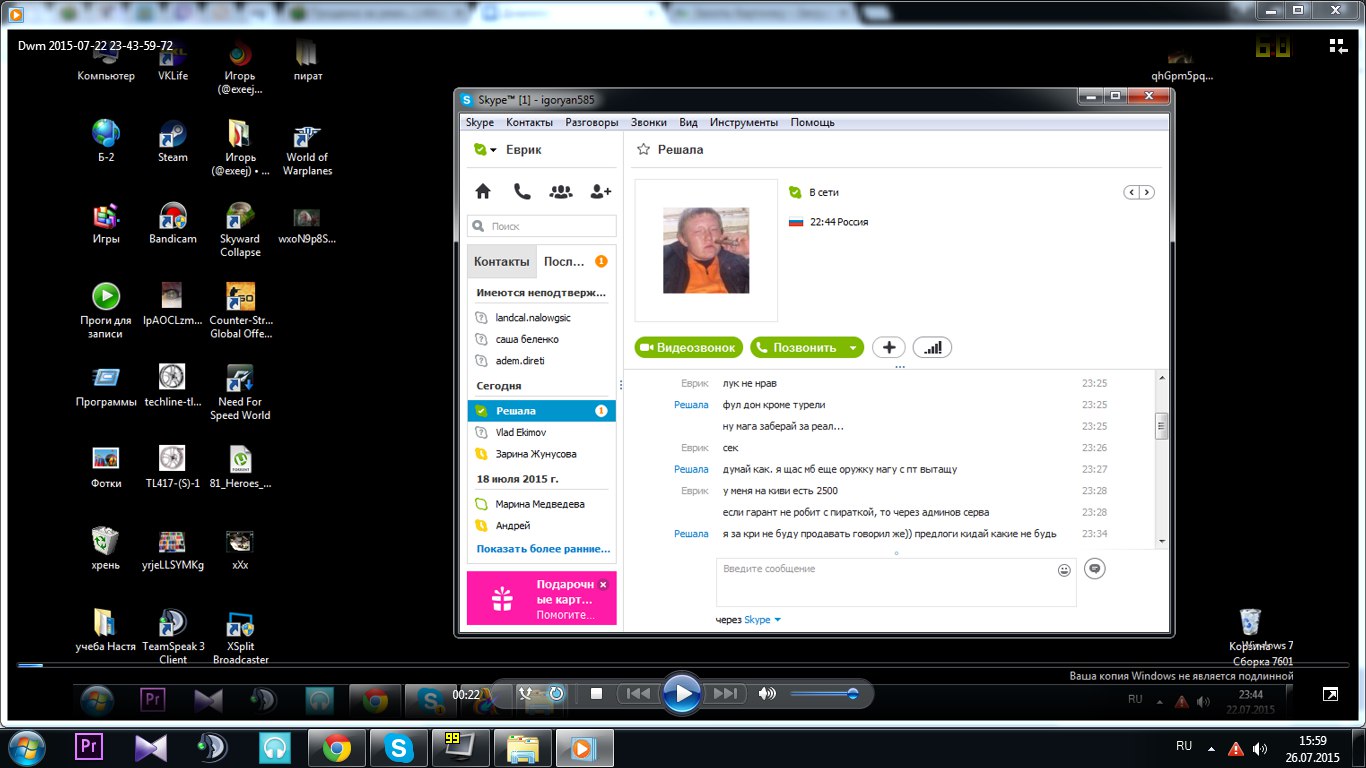Open the через Skype dropdown
Viewport: 1366px width, 768px height.
[x=763, y=620]
